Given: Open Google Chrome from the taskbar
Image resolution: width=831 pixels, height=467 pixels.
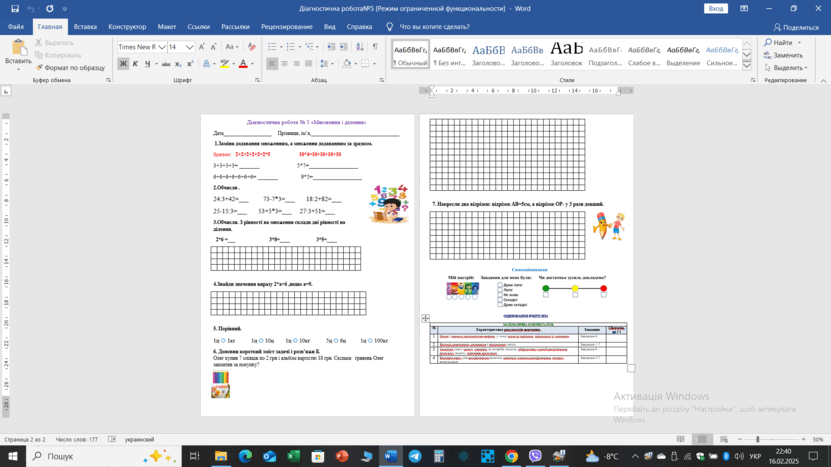Looking at the screenshot, I should (511, 456).
